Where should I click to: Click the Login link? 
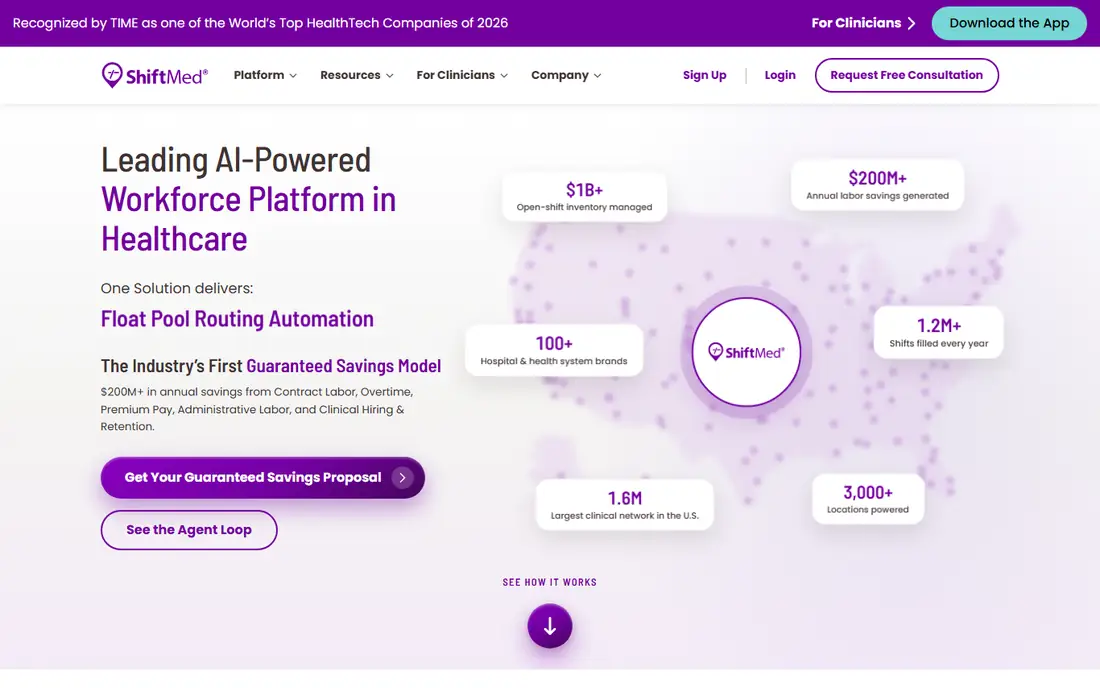[x=779, y=75]
